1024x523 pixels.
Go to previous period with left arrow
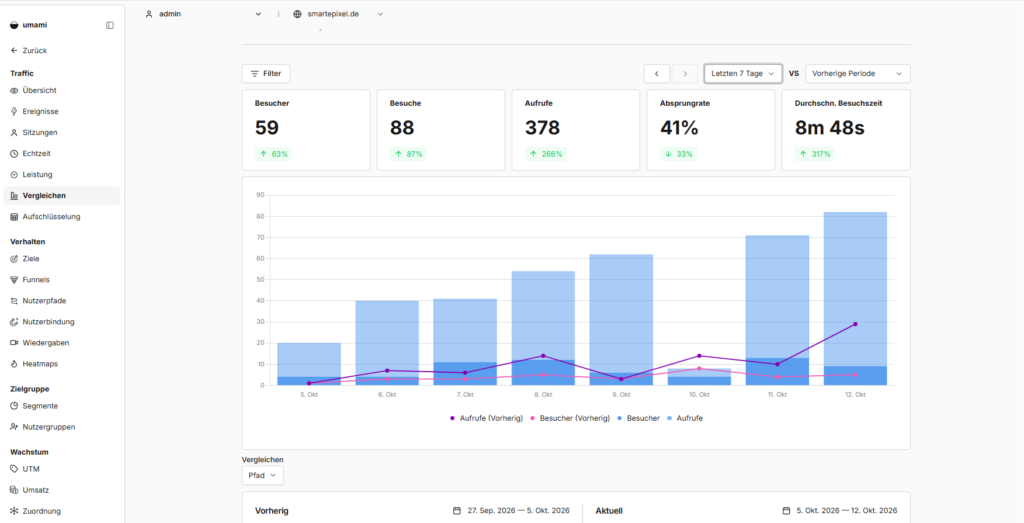coord(656,74)
